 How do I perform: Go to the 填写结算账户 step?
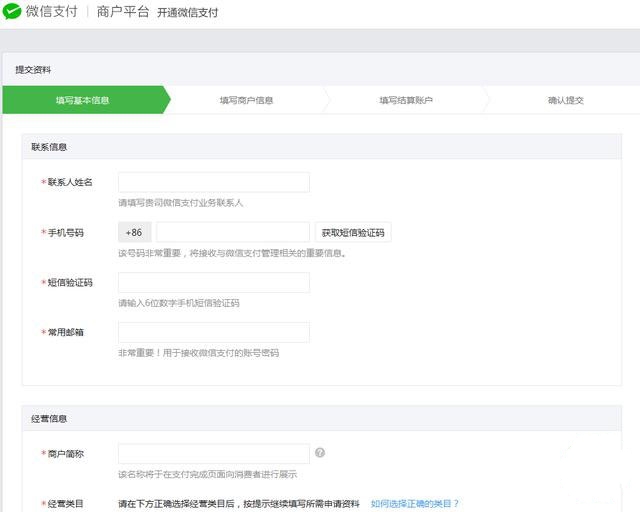click(x=406, y=100)
